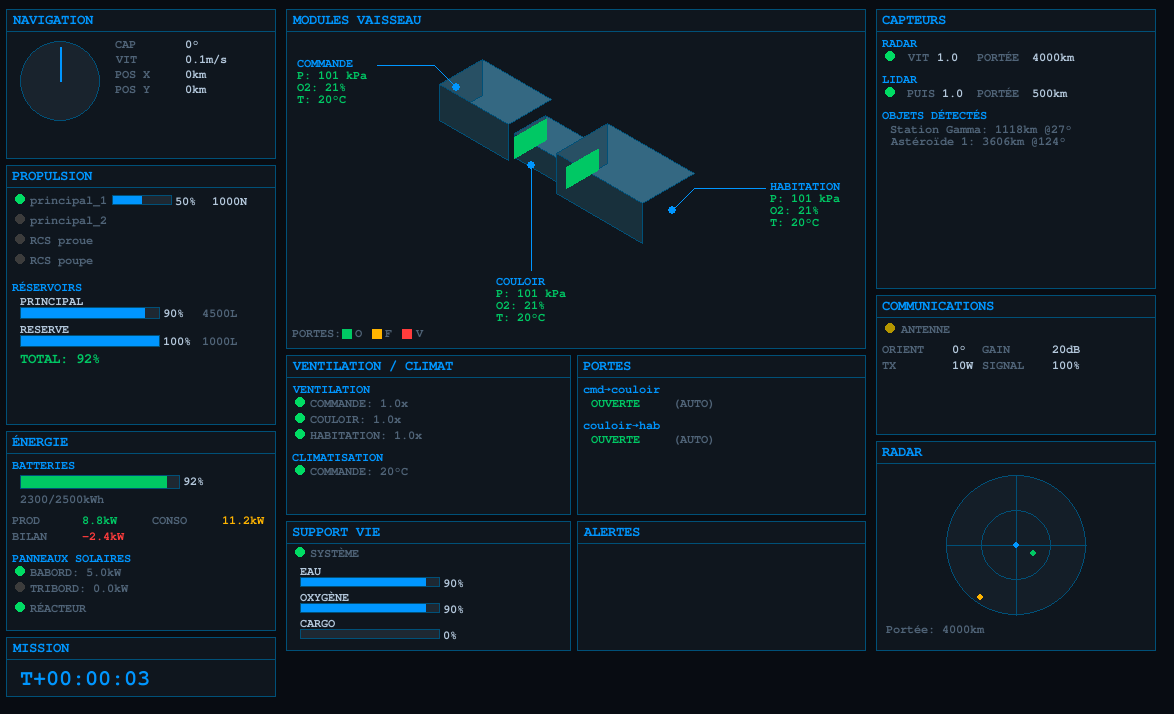Click the radar sensor status dot

tap(890, 57)
